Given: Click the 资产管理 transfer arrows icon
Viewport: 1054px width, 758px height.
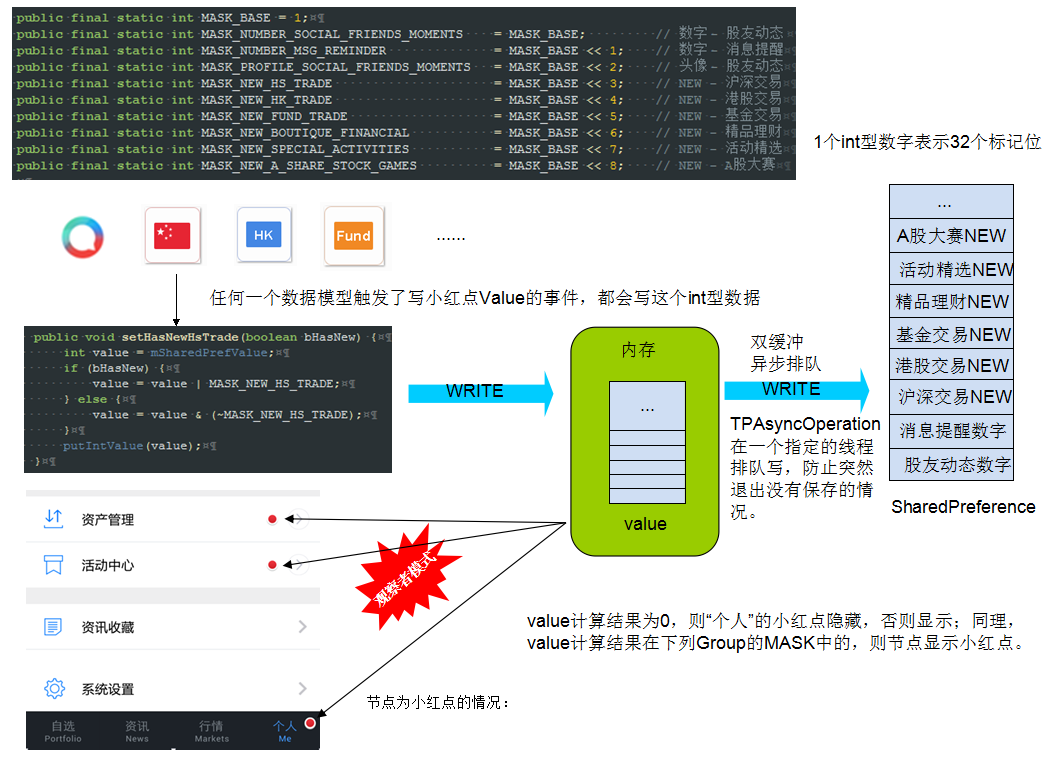Looking at the screenshot, I should pyautogui.click(x=53, y=519).
